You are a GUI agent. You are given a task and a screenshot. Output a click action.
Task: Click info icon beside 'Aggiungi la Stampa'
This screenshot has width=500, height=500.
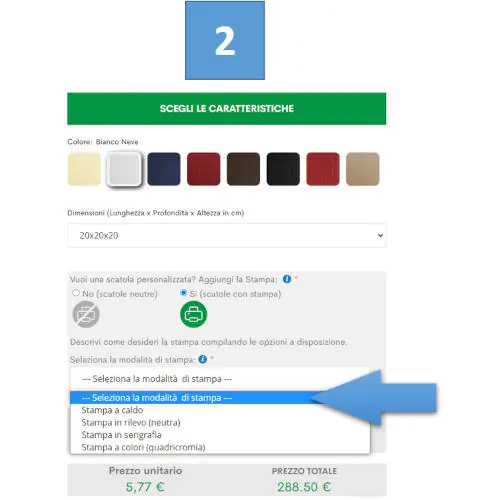[287, 279]
